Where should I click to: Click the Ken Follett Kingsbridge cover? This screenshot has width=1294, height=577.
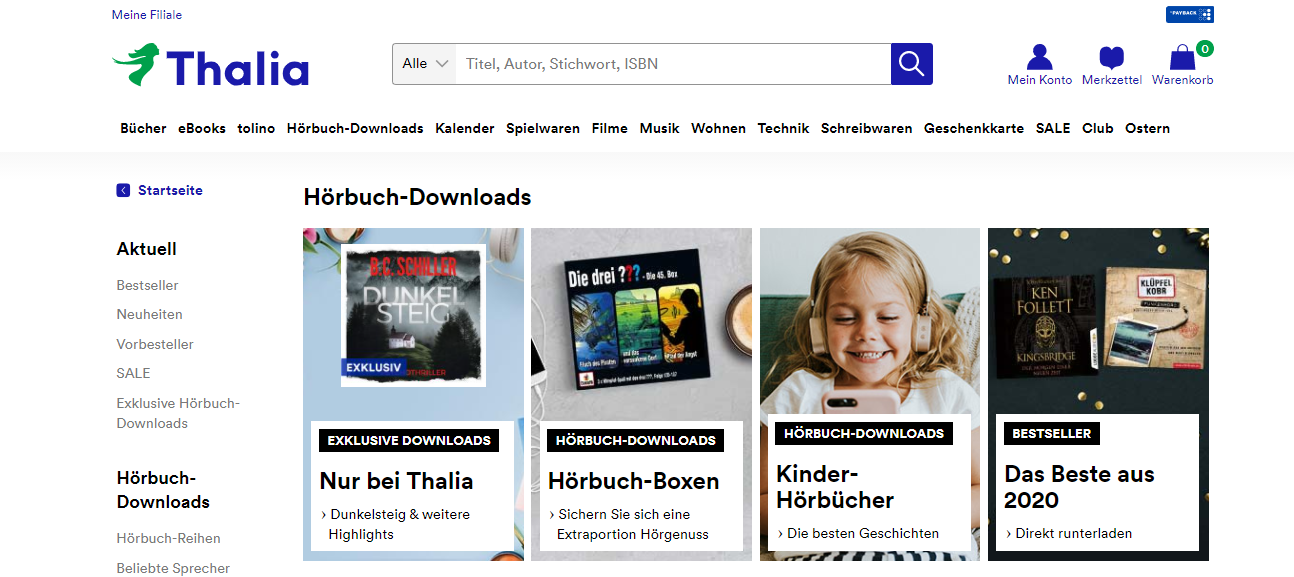pos(1046,328)
